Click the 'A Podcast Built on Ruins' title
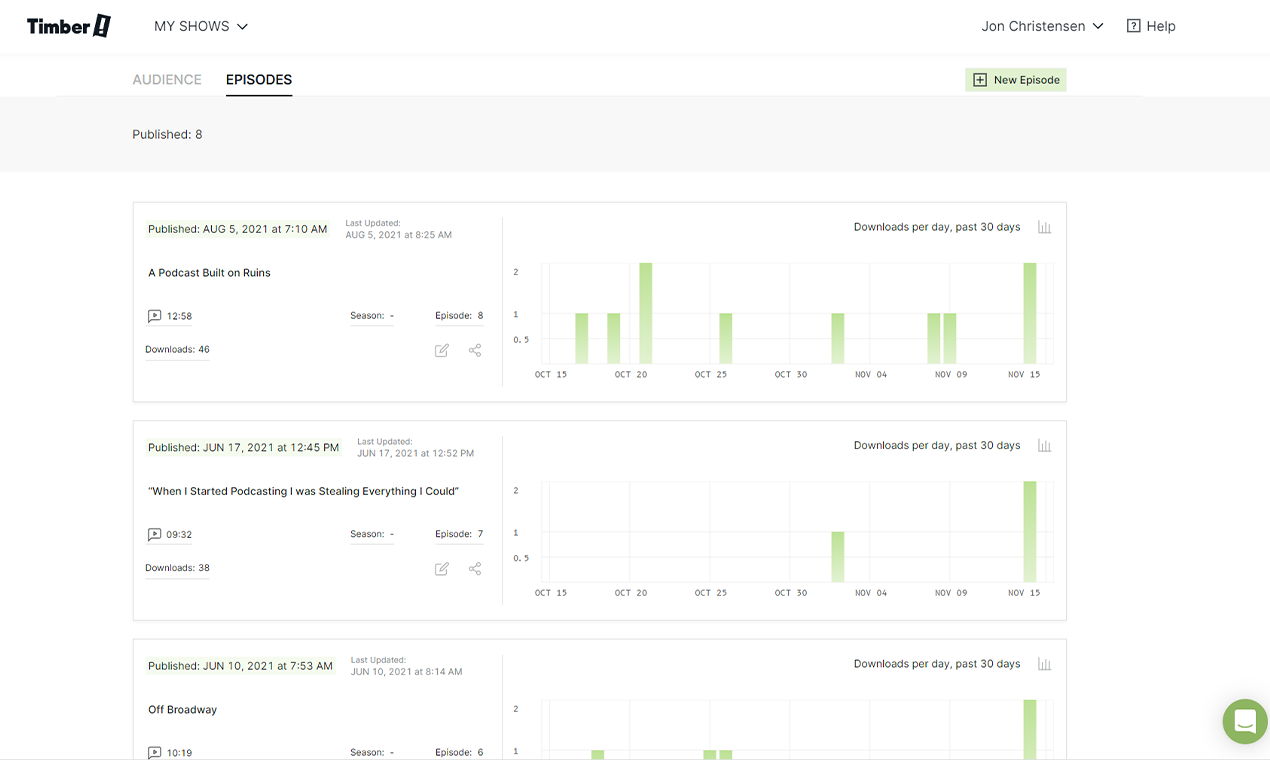Image resolution: width=1270 pixels, height=760 pixels. pos(209,273)
